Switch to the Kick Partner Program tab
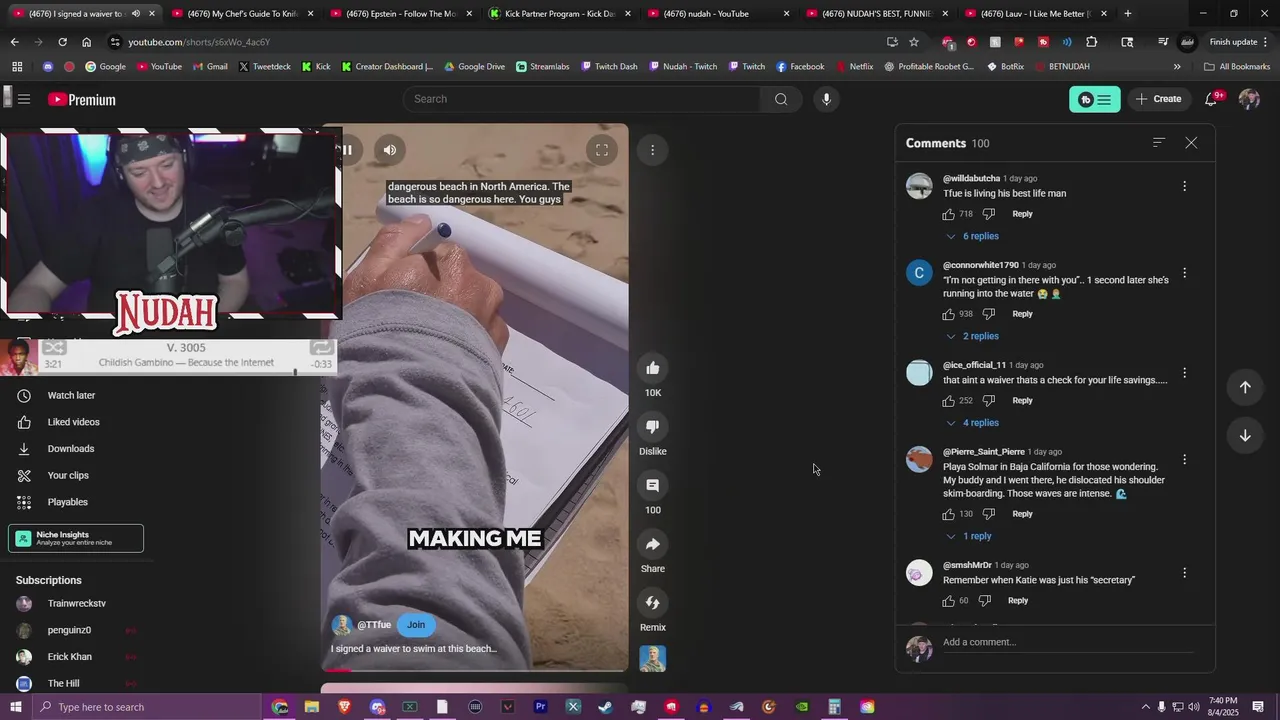The width and height of the screenshot is (1280, 720). 559,14
